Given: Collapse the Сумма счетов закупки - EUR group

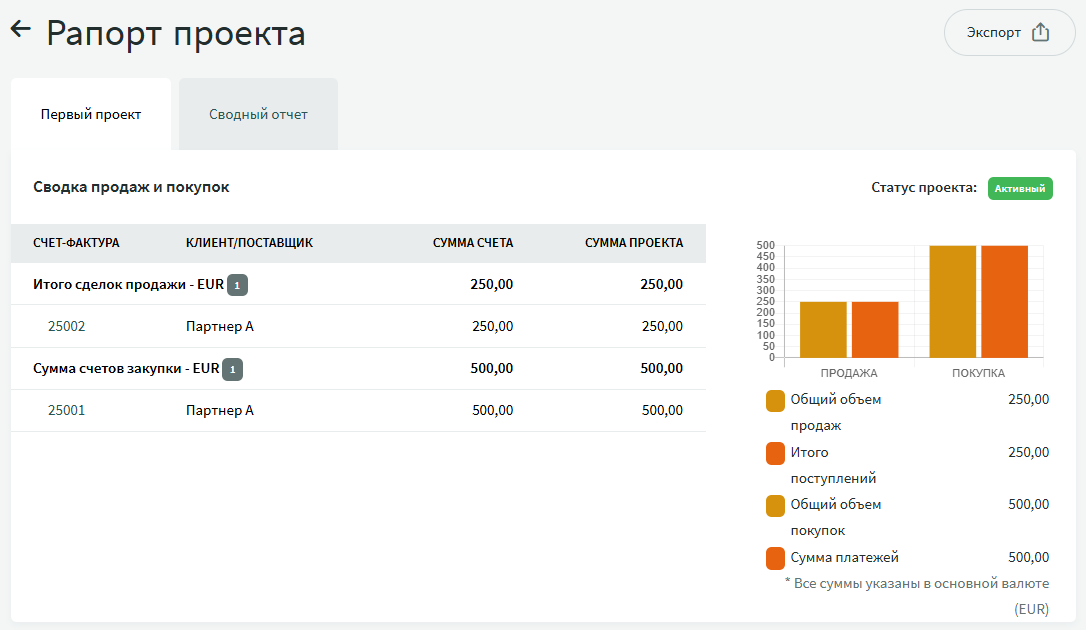Looking at the screenshot, I should pos(126,368).
